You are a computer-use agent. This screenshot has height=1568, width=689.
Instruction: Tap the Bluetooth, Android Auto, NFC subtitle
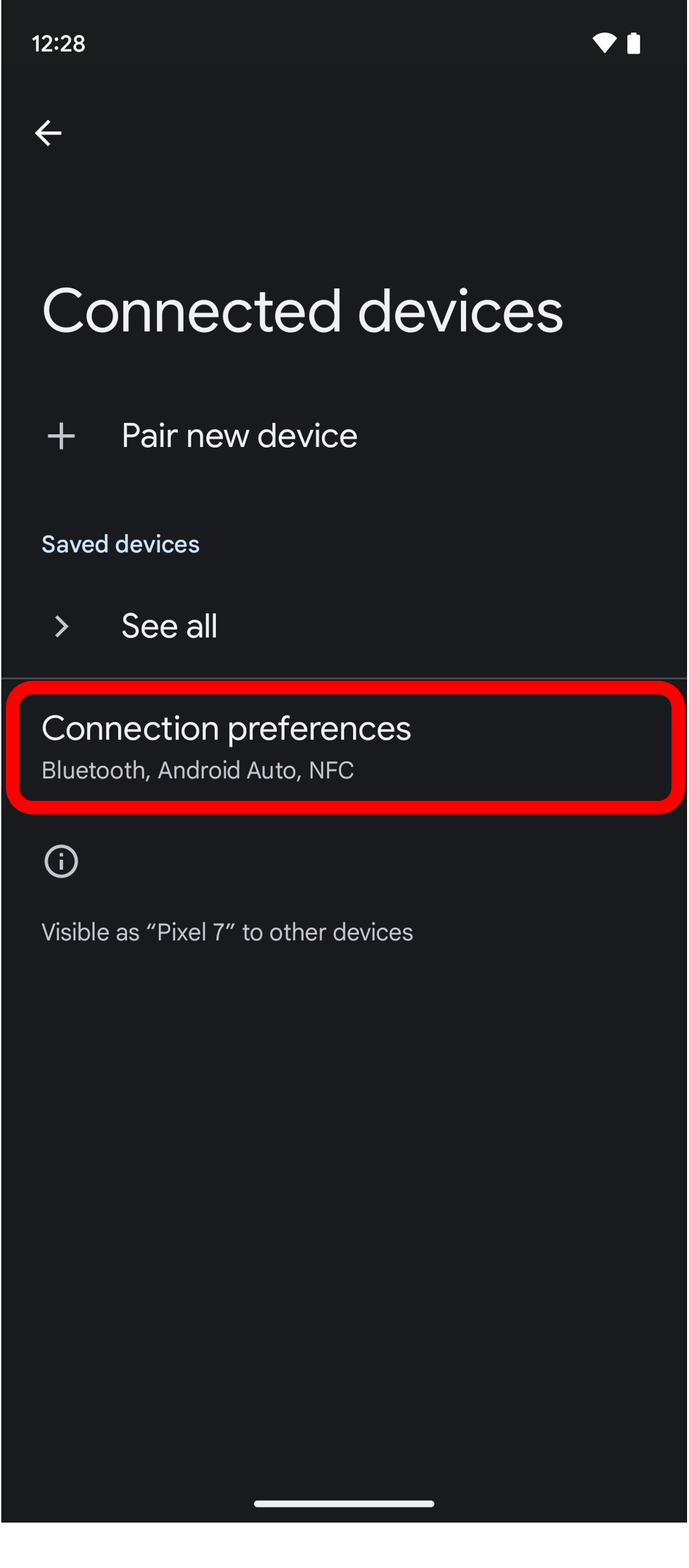coord(198,770)
